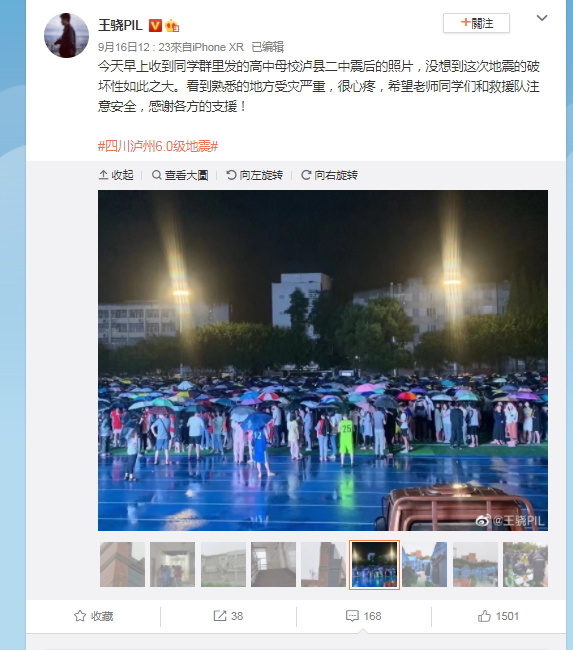
Task: Collapse the image viewer with 收起
Action: (117, 175)
